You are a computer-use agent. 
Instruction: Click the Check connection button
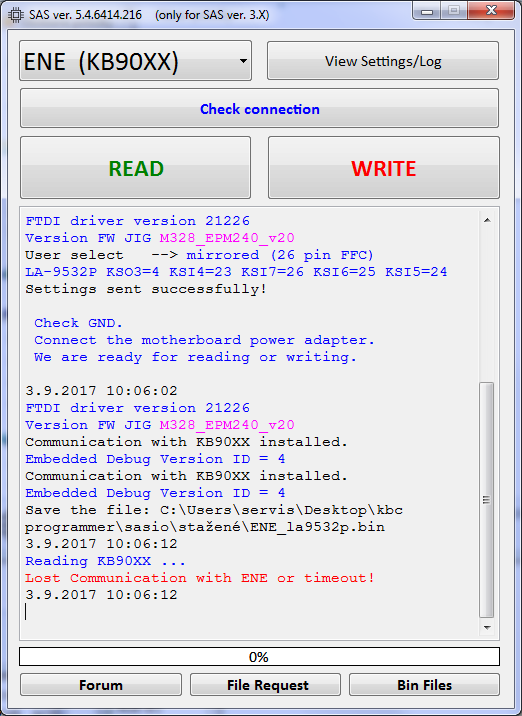(x=259, y=108)
